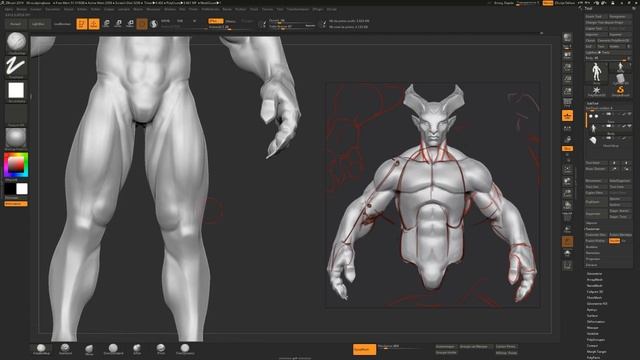
Task: Select the large white figure tool thumbnail
Action: coord(596,72)
